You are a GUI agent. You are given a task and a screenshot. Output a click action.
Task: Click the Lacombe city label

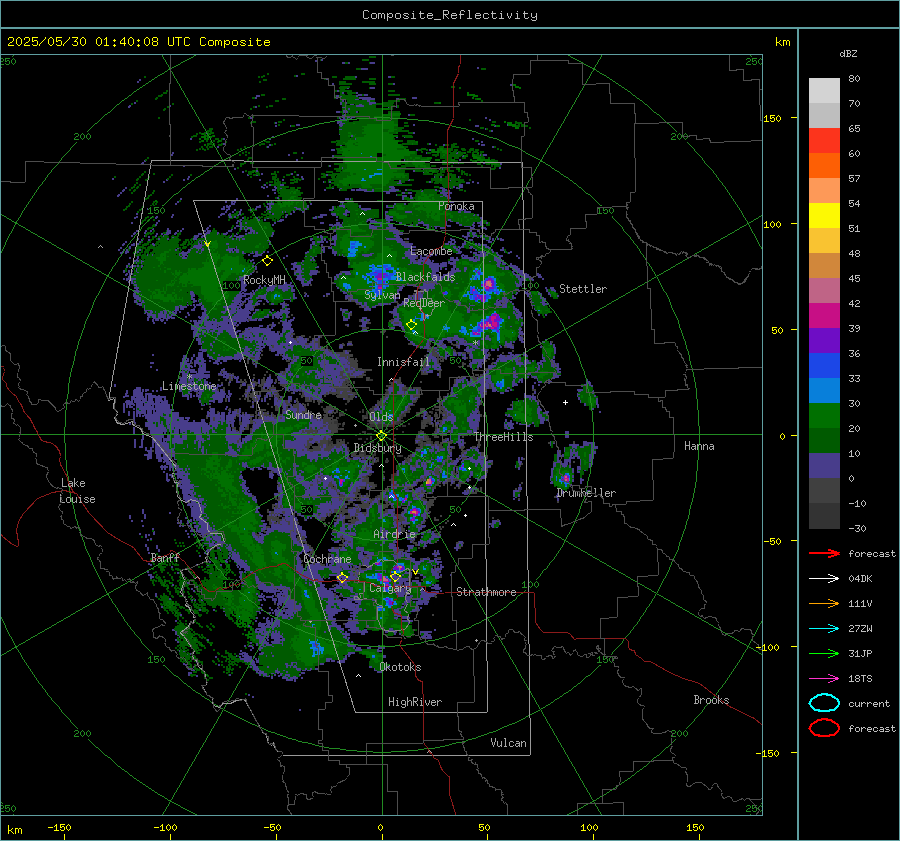pos(431,251)
